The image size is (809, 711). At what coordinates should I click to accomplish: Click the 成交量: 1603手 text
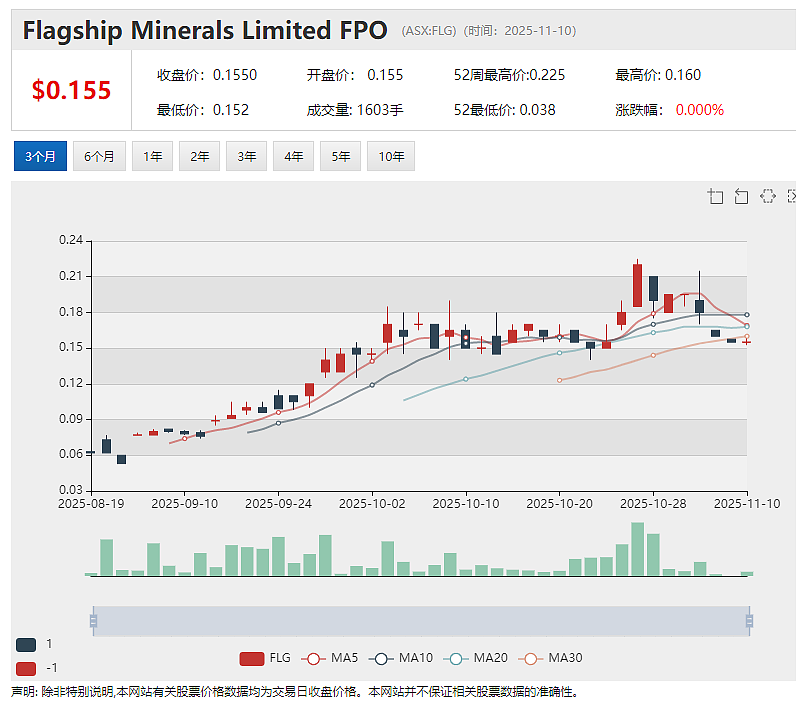[x=355, y=110]
